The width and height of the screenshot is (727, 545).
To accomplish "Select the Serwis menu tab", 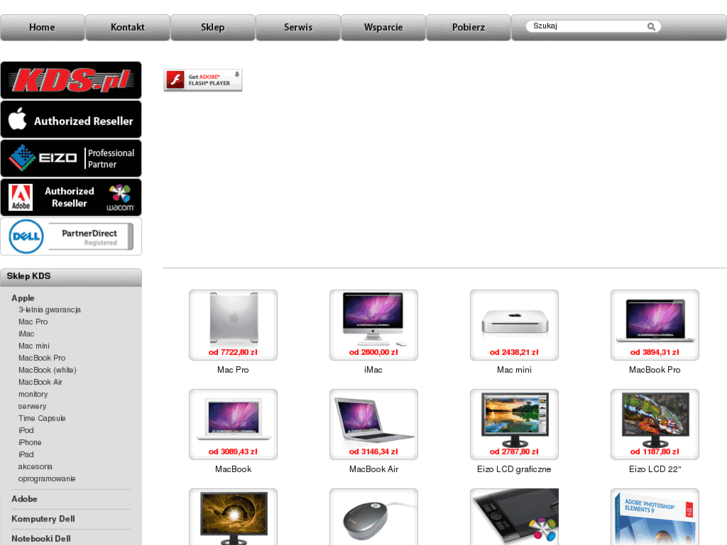I will (x=298, y=27).
